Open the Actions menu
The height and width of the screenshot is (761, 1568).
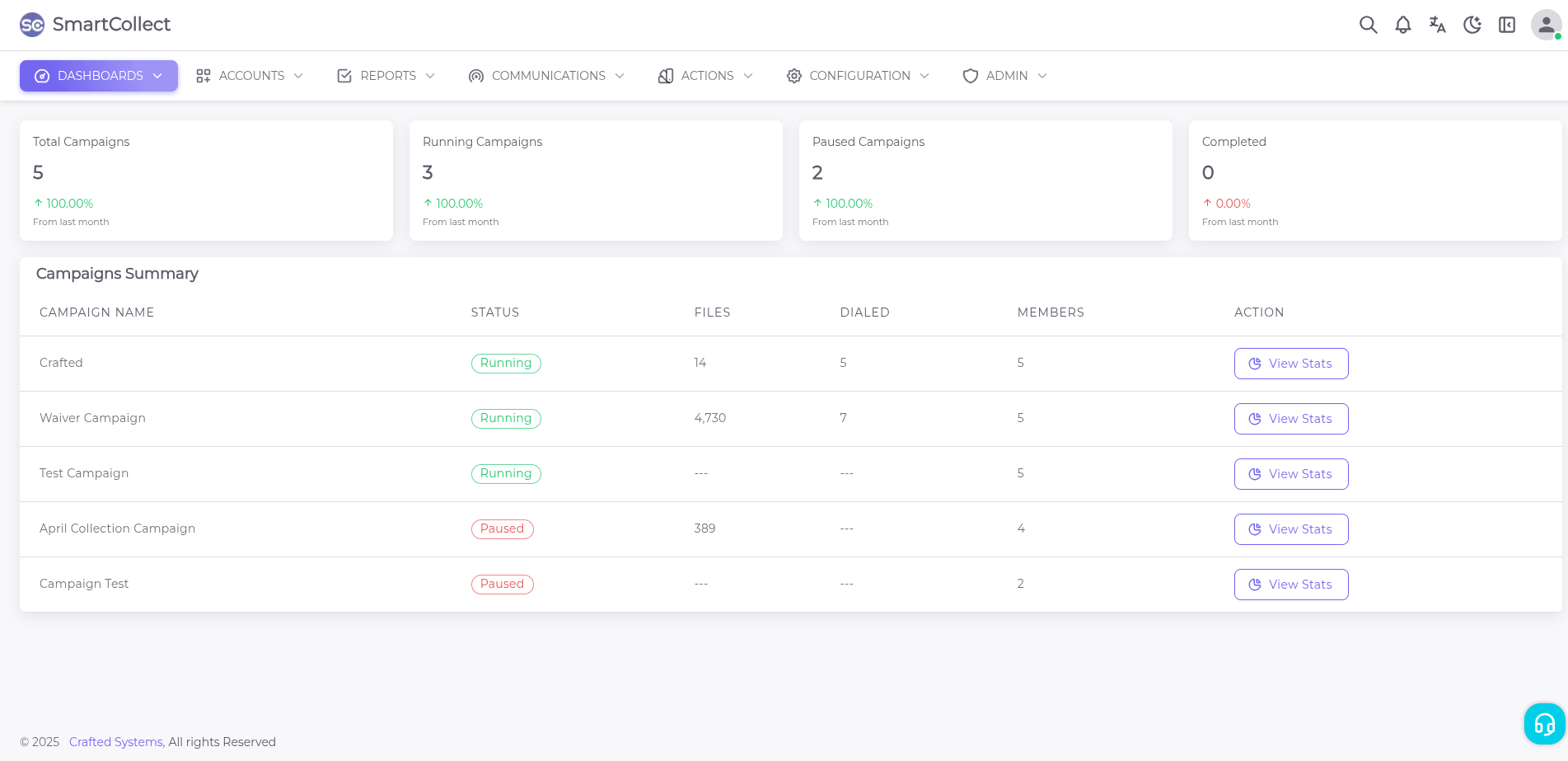click(705, 76)
